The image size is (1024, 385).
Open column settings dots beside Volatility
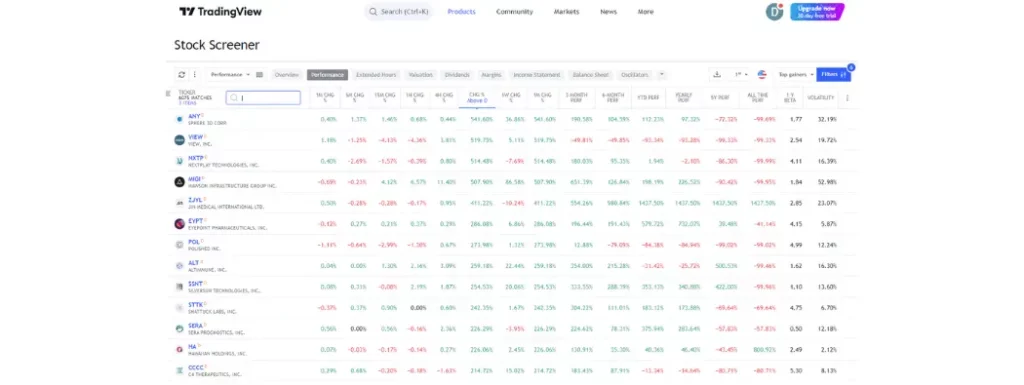847,98
